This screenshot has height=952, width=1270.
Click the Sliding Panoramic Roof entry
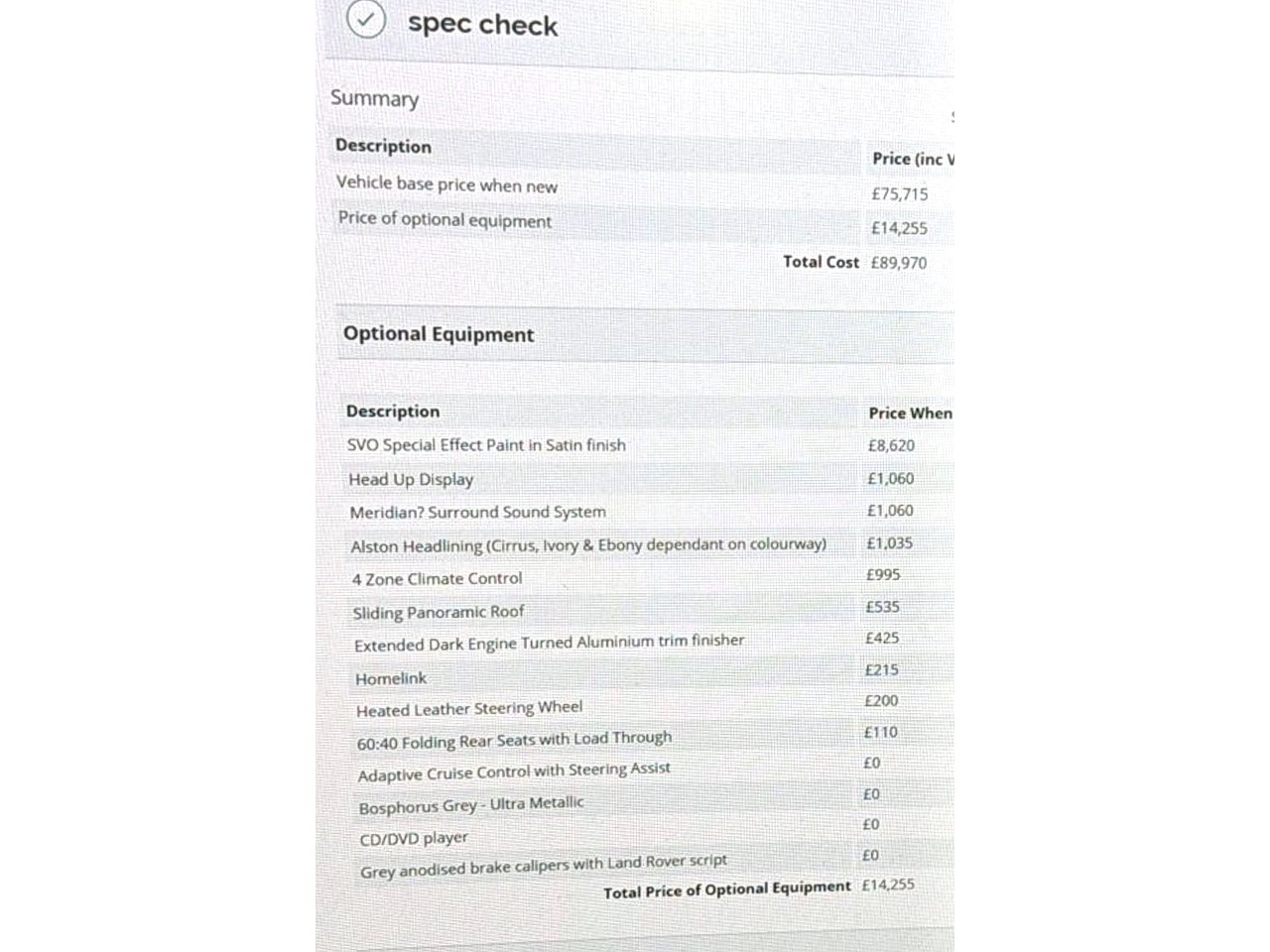(x=439, y=612)
